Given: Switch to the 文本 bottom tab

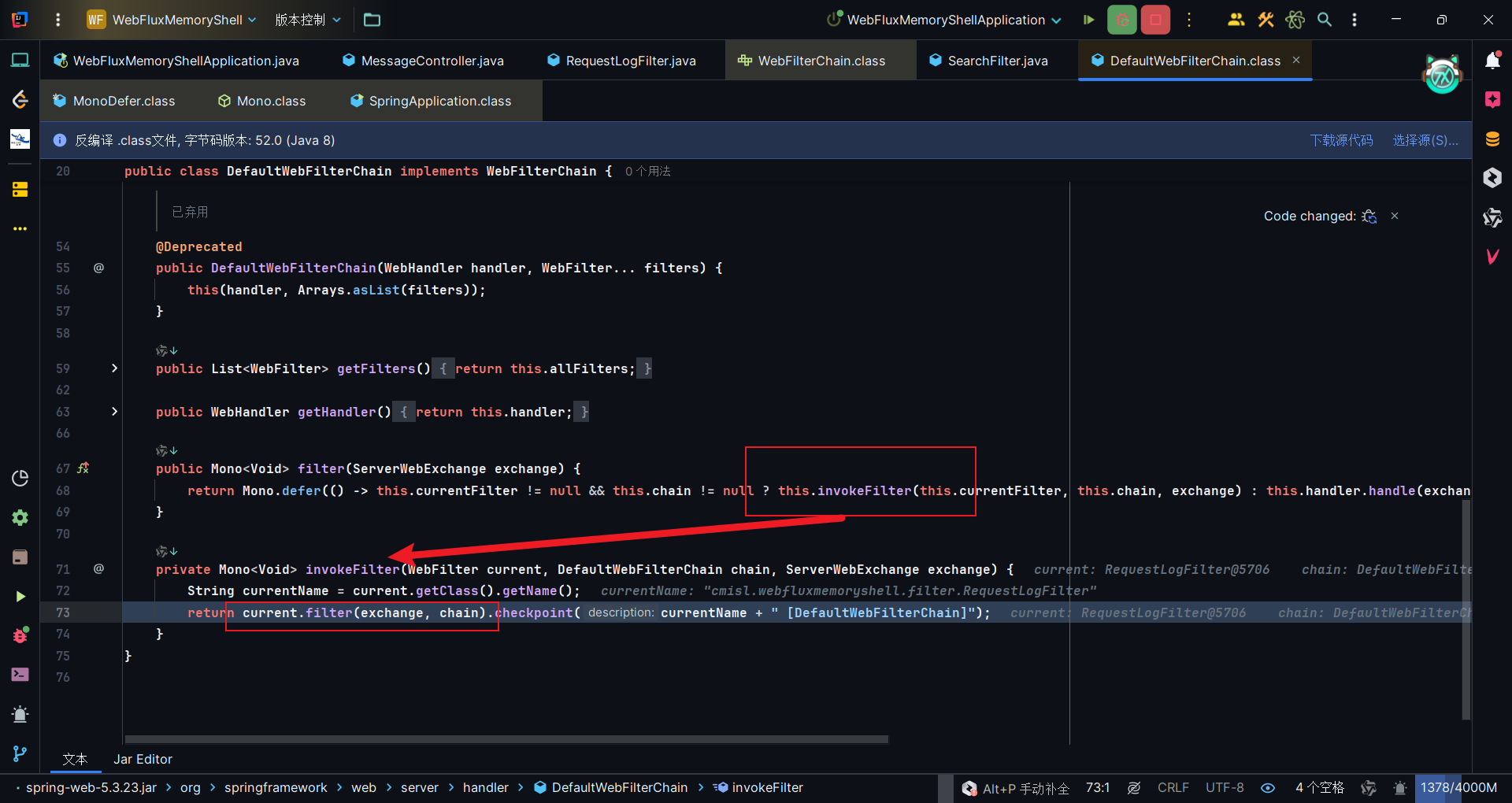Looking at the screenshot, I should 75,759.
